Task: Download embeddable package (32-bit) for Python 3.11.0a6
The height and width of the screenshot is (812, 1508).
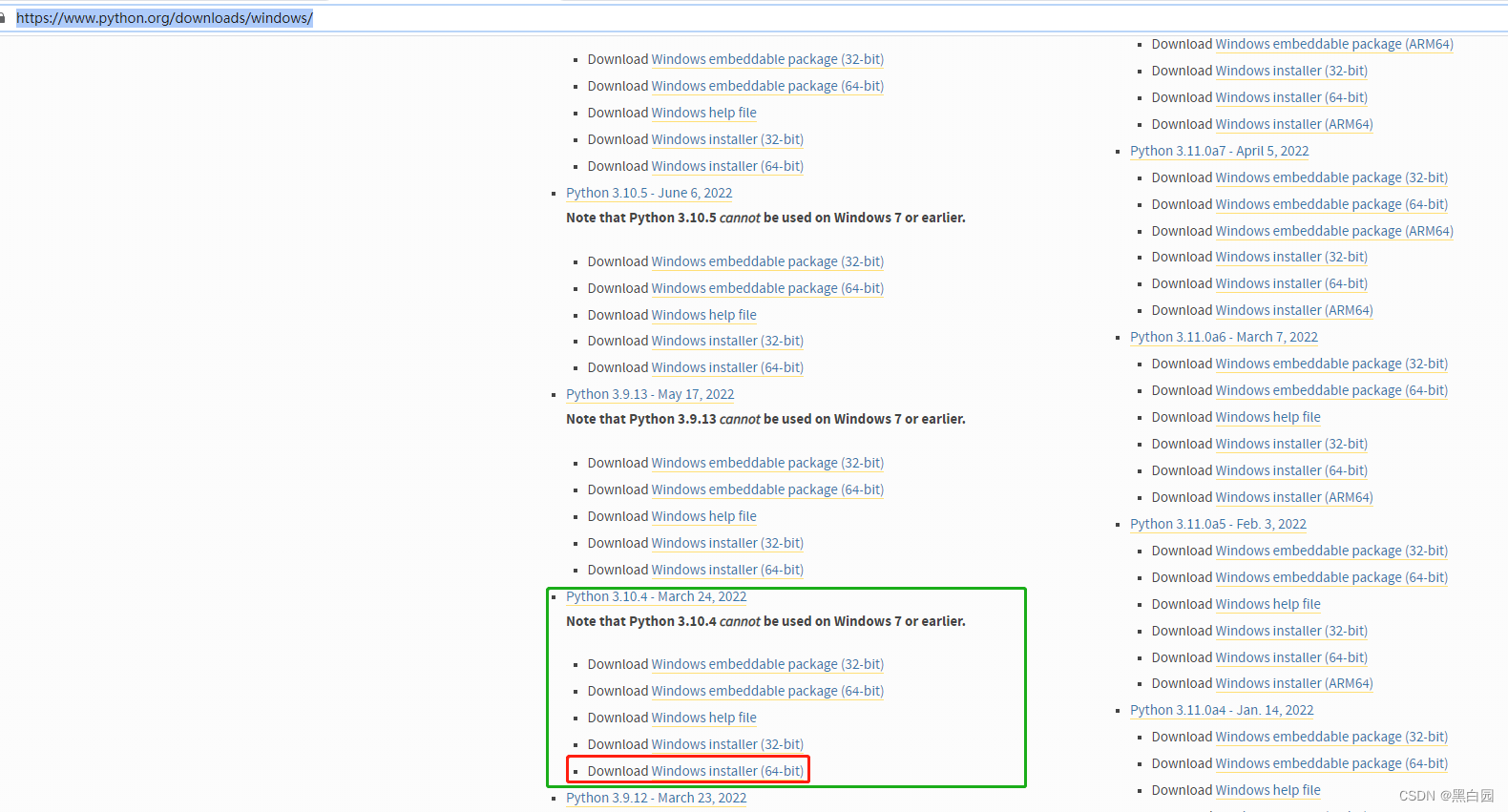Action: (1331, 364)
